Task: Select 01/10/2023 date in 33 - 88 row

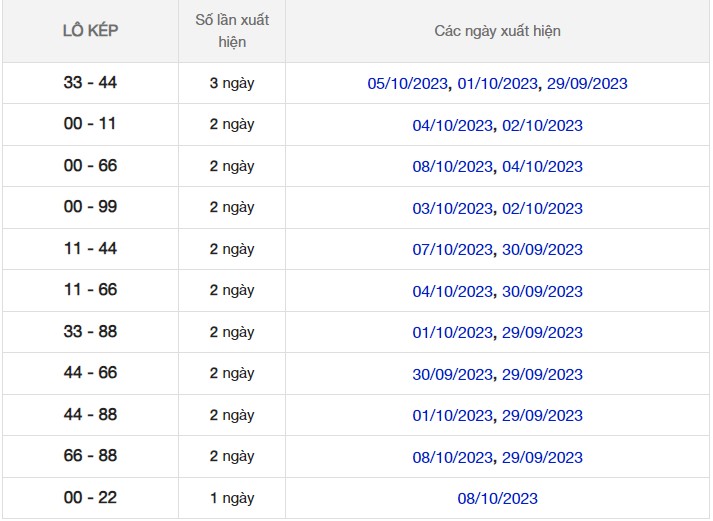Action: pyautogui.click(x=453, y=333)
